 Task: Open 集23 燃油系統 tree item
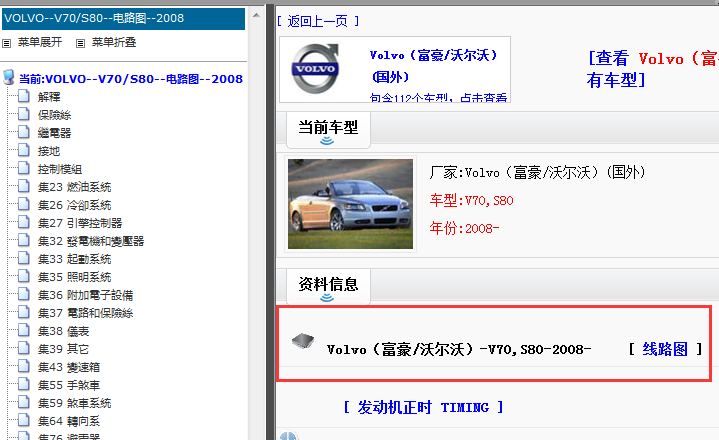(75, 187)
